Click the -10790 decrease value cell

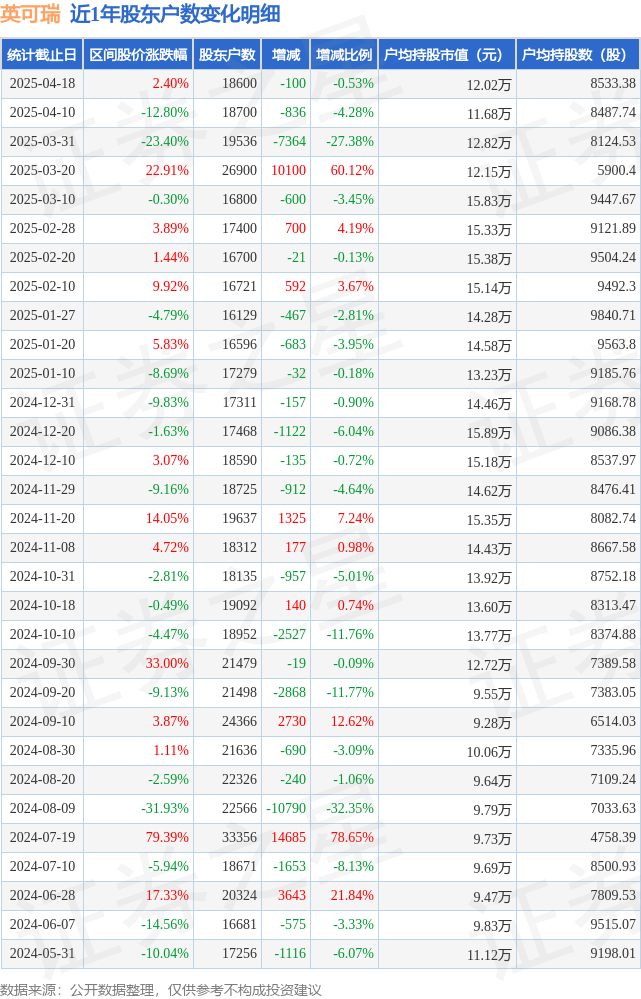285,809
